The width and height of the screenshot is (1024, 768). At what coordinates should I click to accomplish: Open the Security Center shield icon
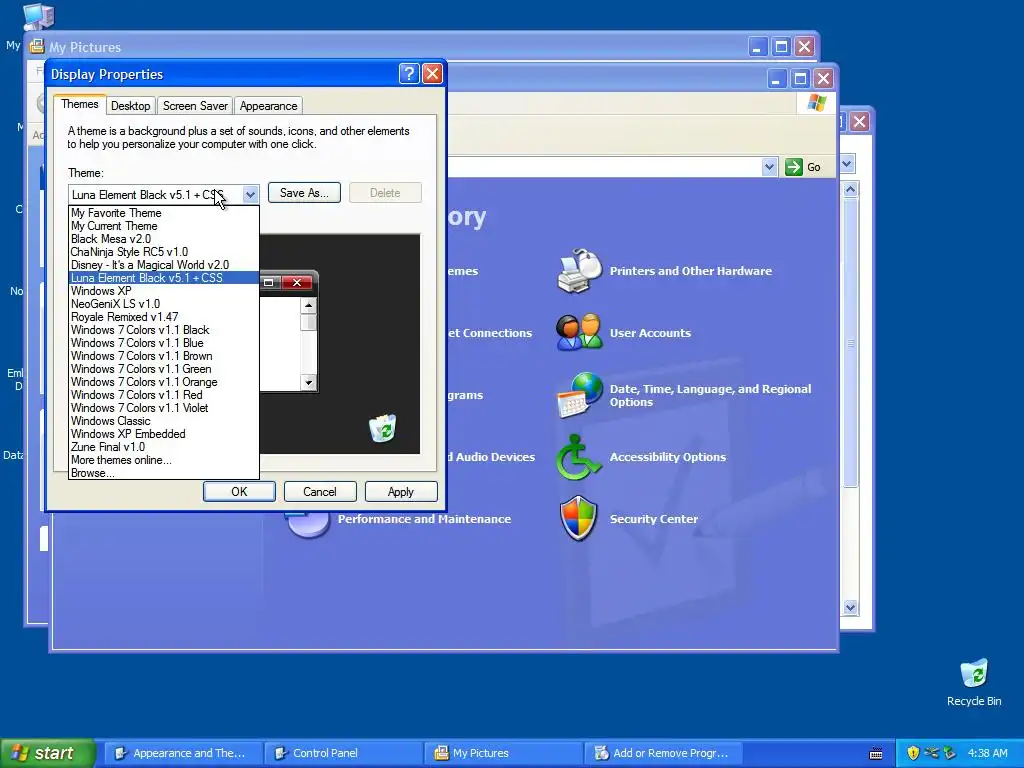[x=579, y=519]
